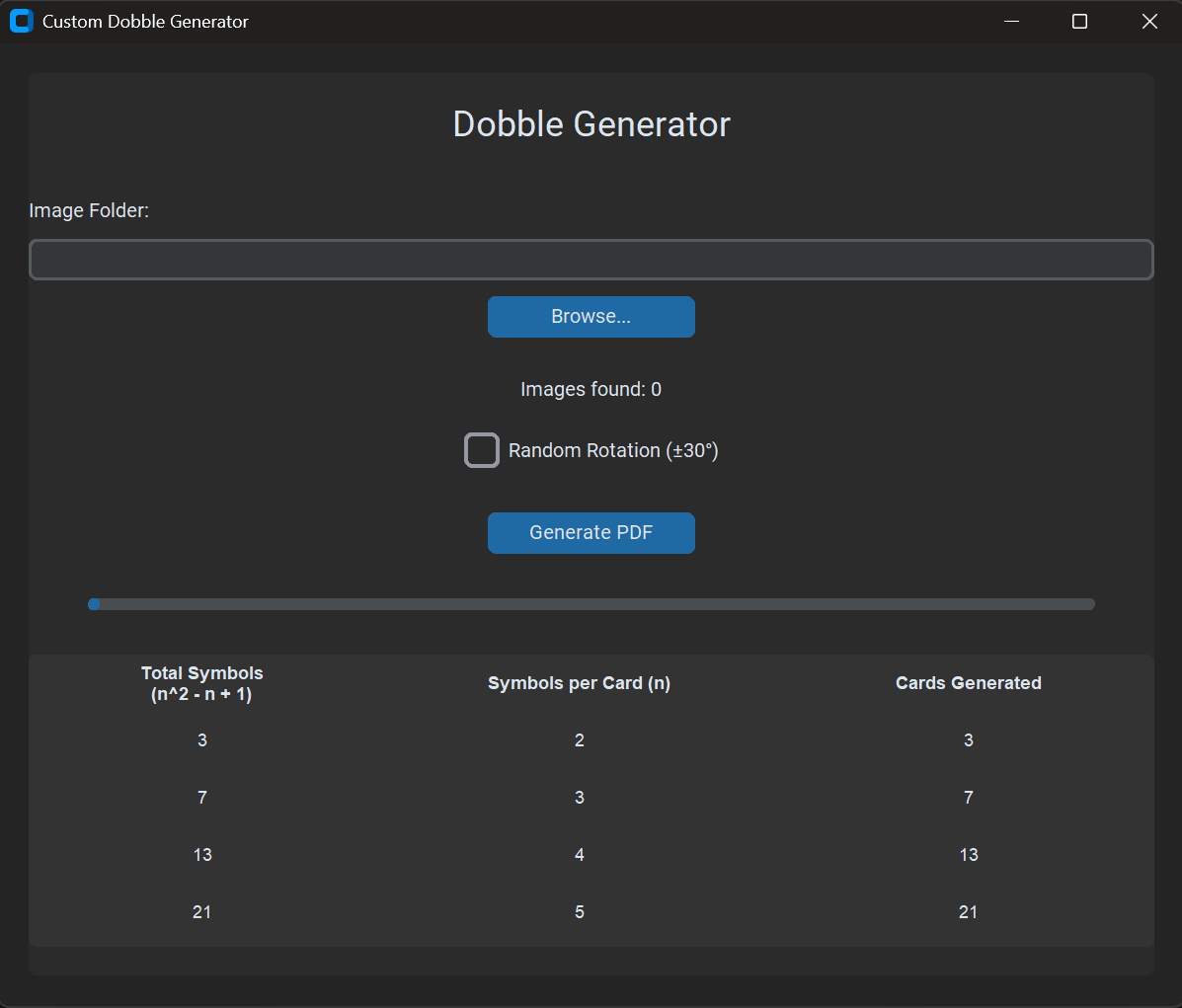Focus the Image Folder path field
Viewport: 1182px width, 1008px height.
tap(591, 260)
